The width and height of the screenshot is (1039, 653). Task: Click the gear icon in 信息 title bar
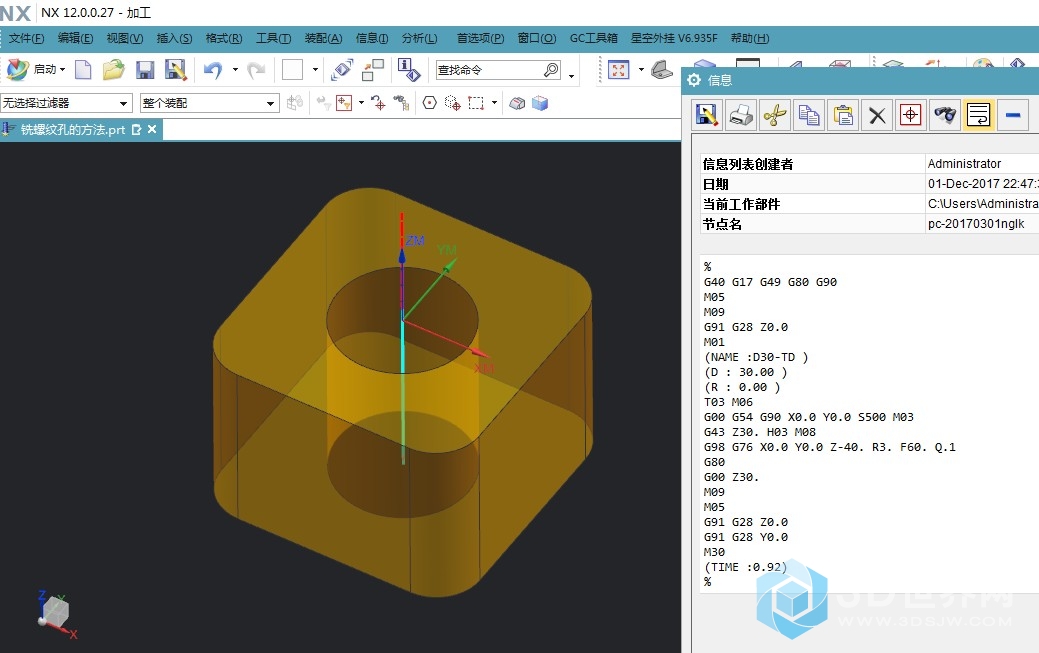tap(694, 80)
